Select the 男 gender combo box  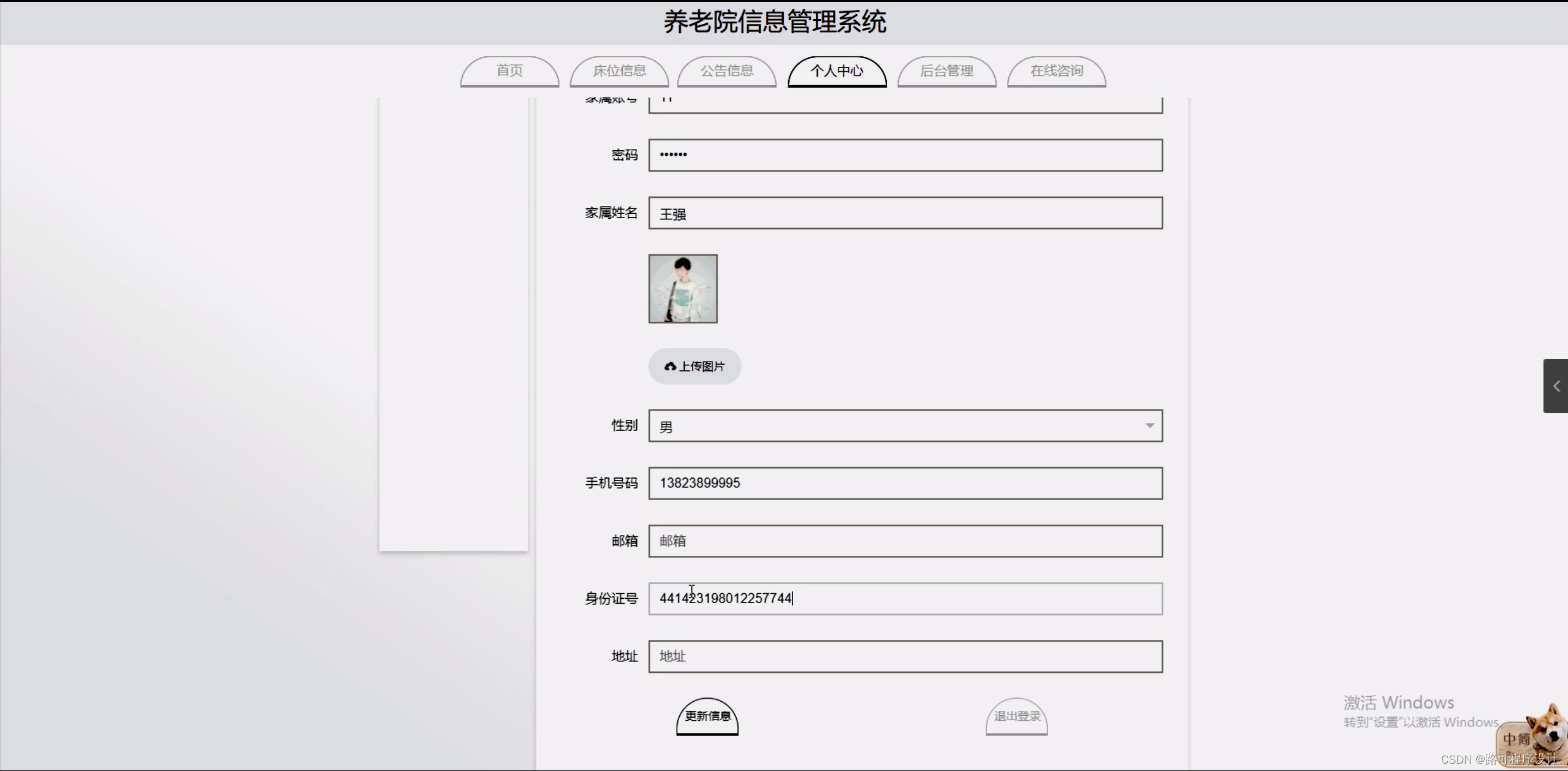point(905,425)
